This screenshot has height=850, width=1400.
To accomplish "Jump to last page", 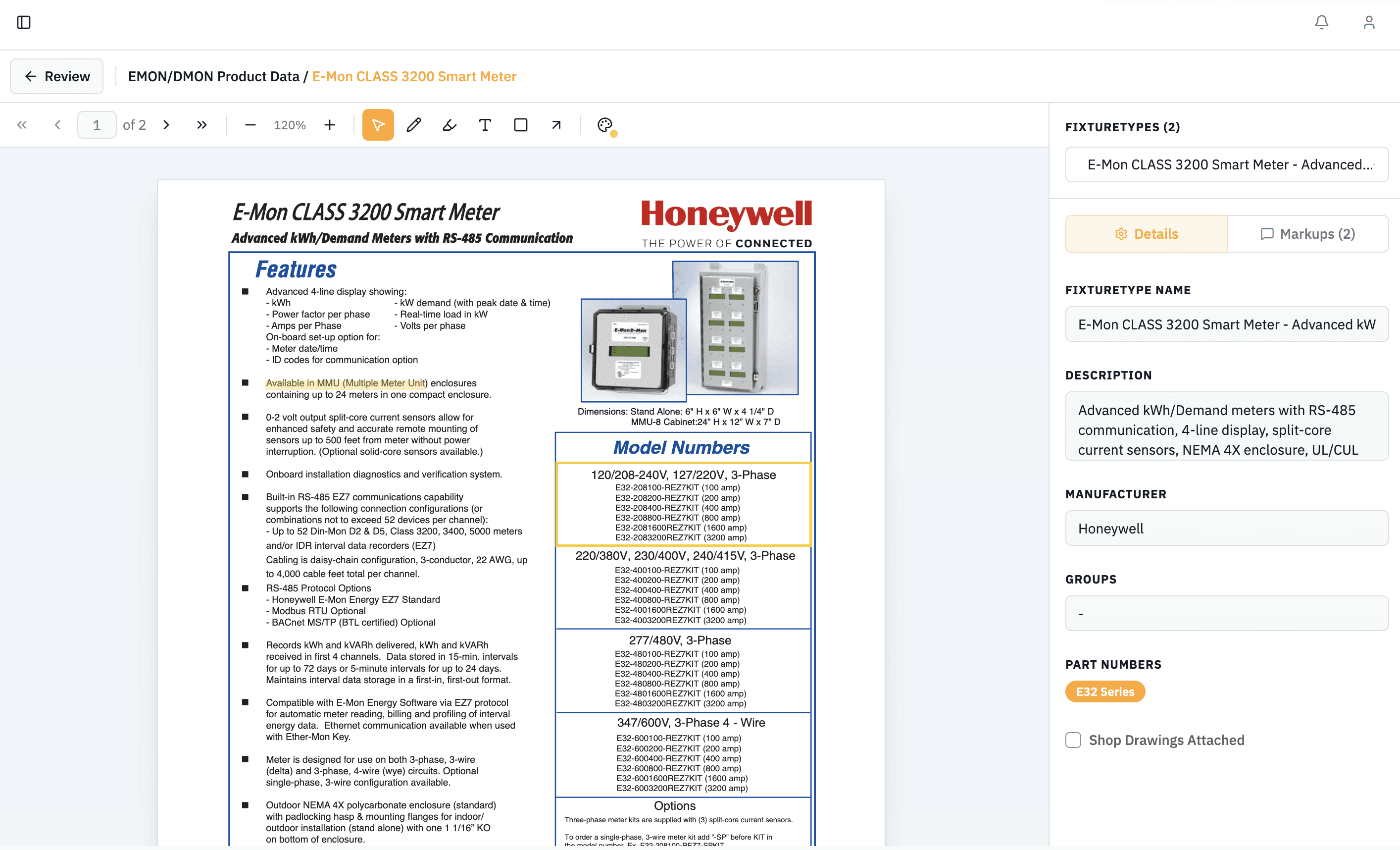I will 201,124.
